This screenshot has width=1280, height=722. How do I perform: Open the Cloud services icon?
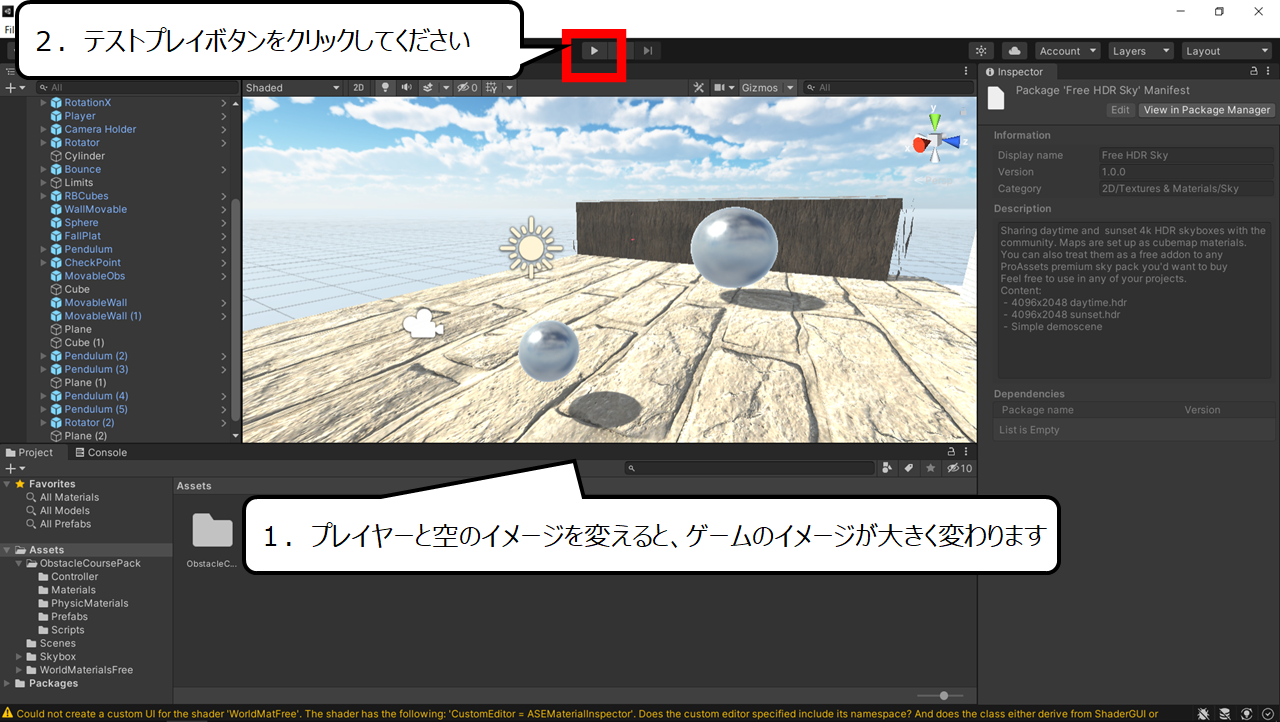click(x=1014, y=51)
